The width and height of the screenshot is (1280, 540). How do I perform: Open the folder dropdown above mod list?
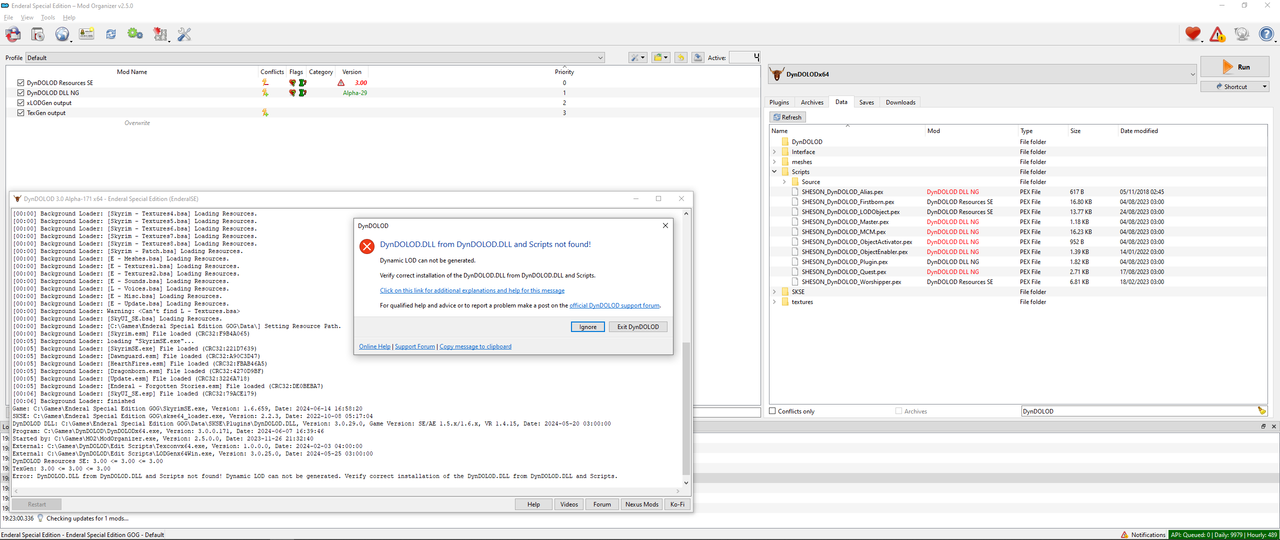pyautogui.click(x=660, y=58)
